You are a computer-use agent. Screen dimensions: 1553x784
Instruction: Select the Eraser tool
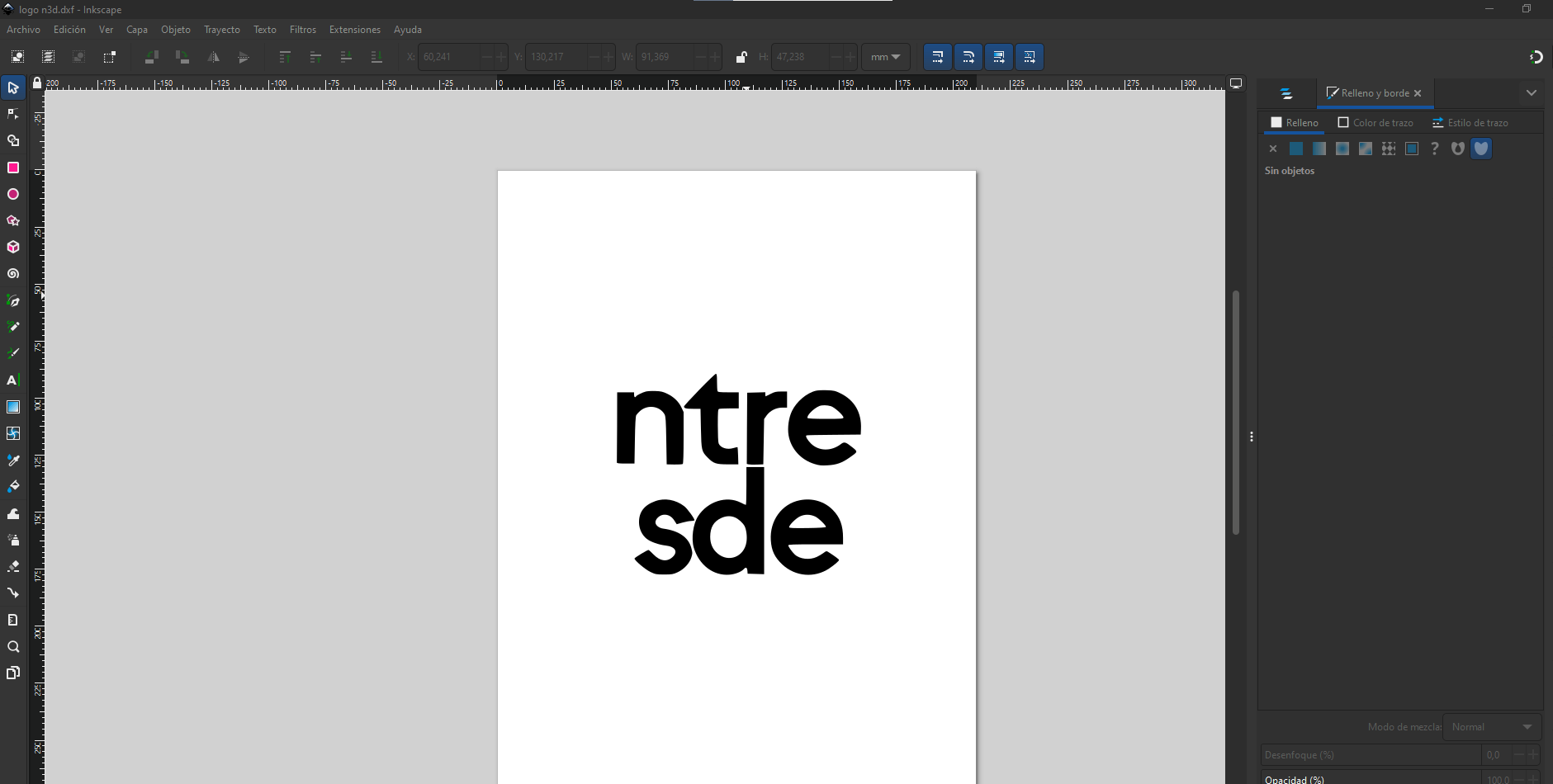pos(13,566)
